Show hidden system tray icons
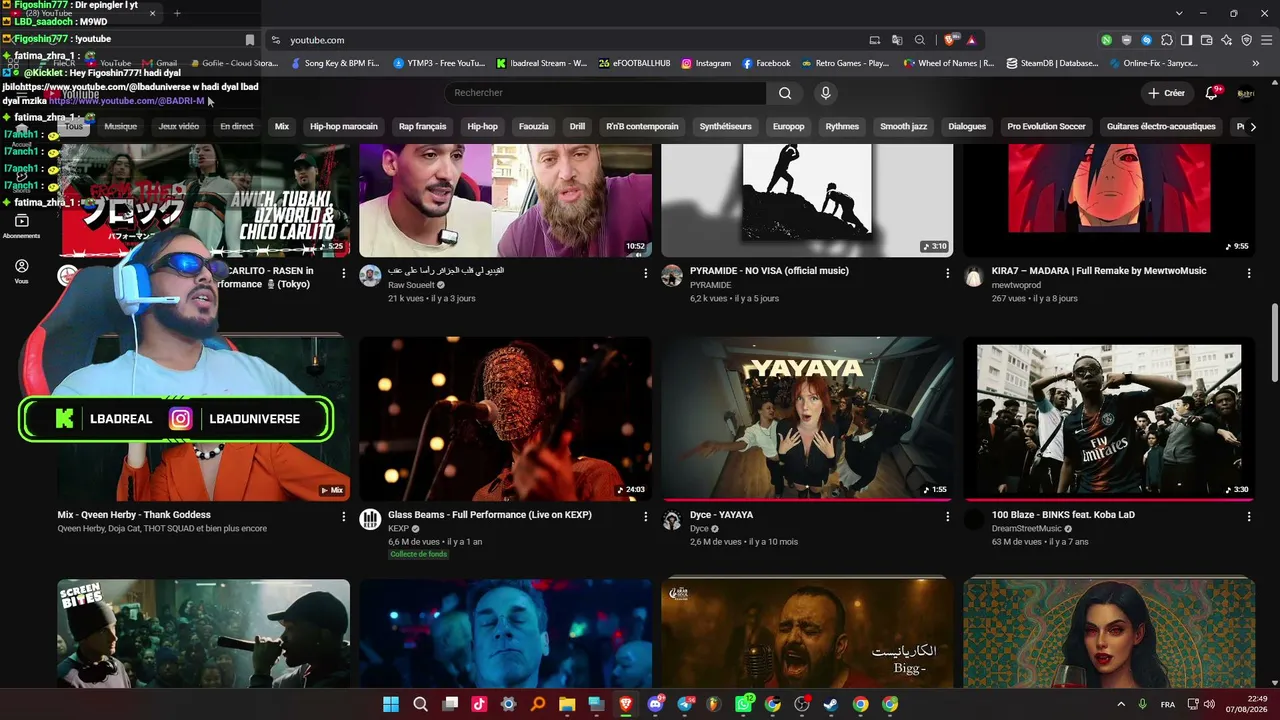The image size is (1280, 720). (x=1121, y=704)
